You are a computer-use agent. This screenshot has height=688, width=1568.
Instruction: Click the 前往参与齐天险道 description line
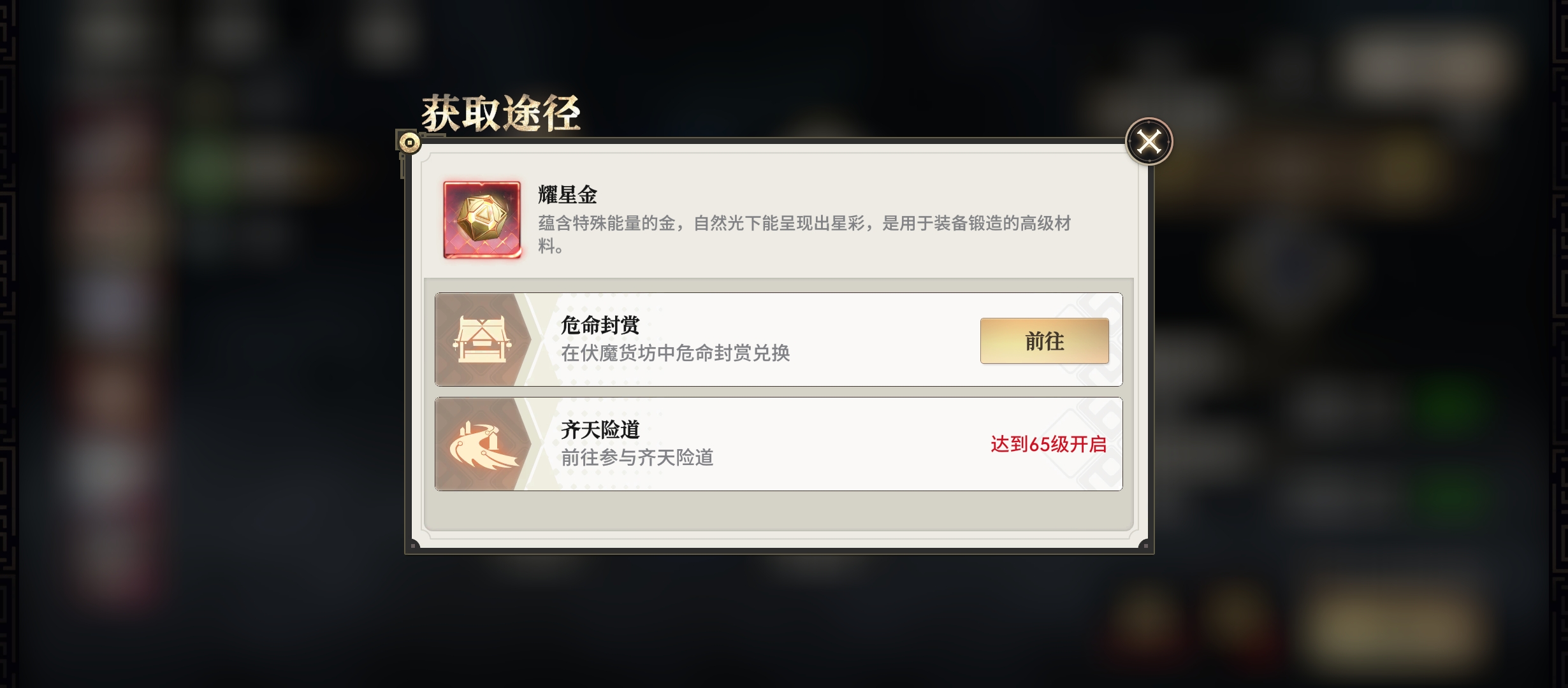click(637, 457)
